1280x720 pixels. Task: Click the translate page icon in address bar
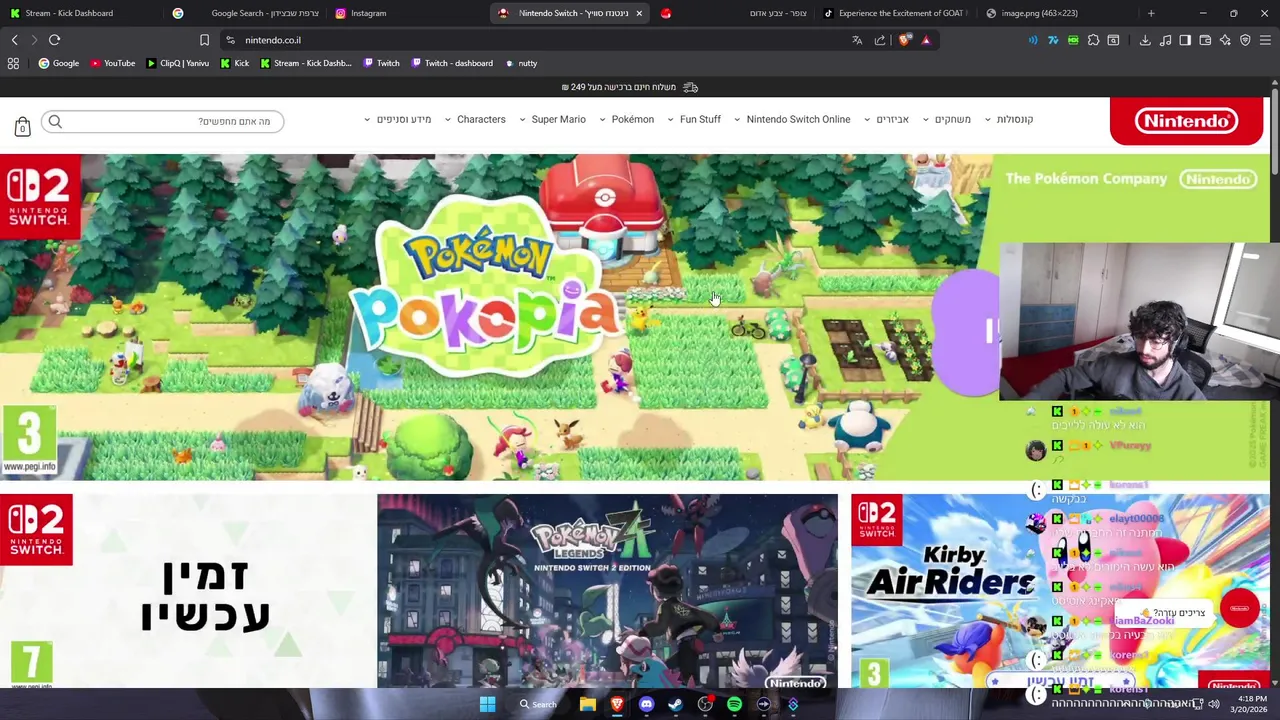click(857, 40)
